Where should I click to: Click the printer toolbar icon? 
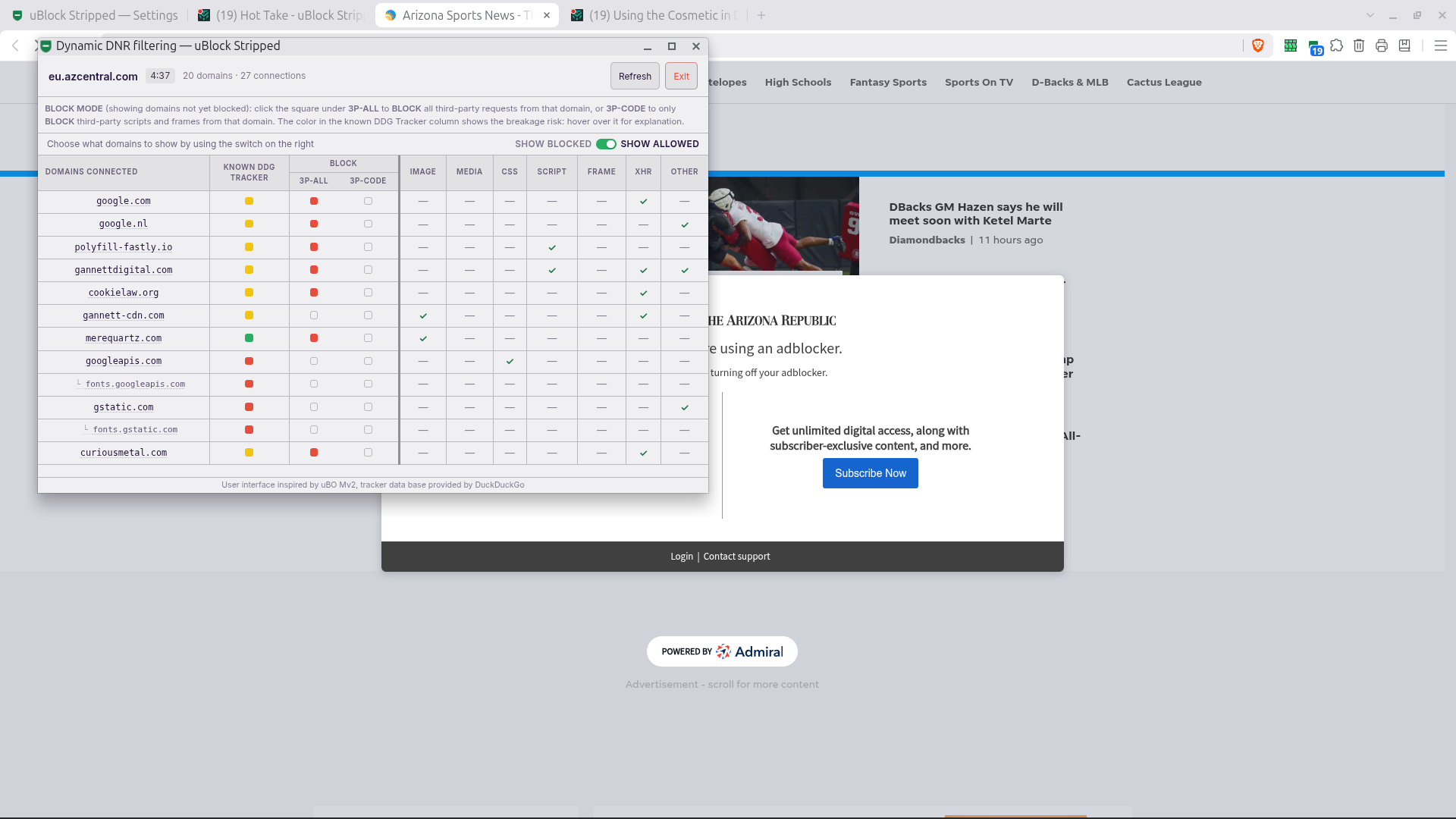(x=1382, y=46)
